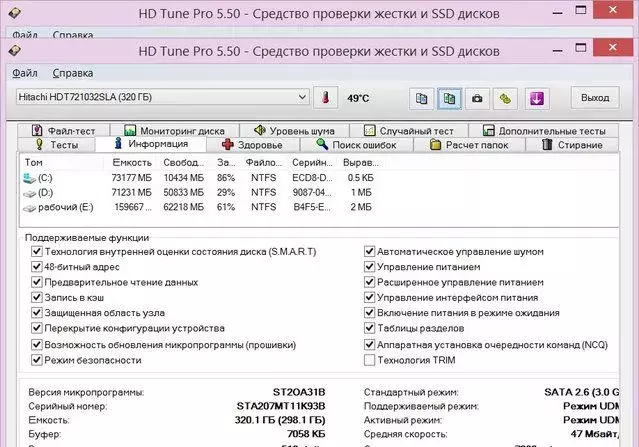This screenshot has height=447, width=639.
Task: Switch to the Здоровье tab
Action: click(253, 145)
